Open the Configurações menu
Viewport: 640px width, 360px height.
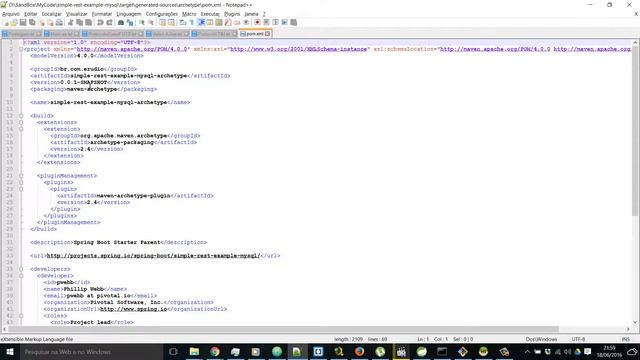point(162,14)
